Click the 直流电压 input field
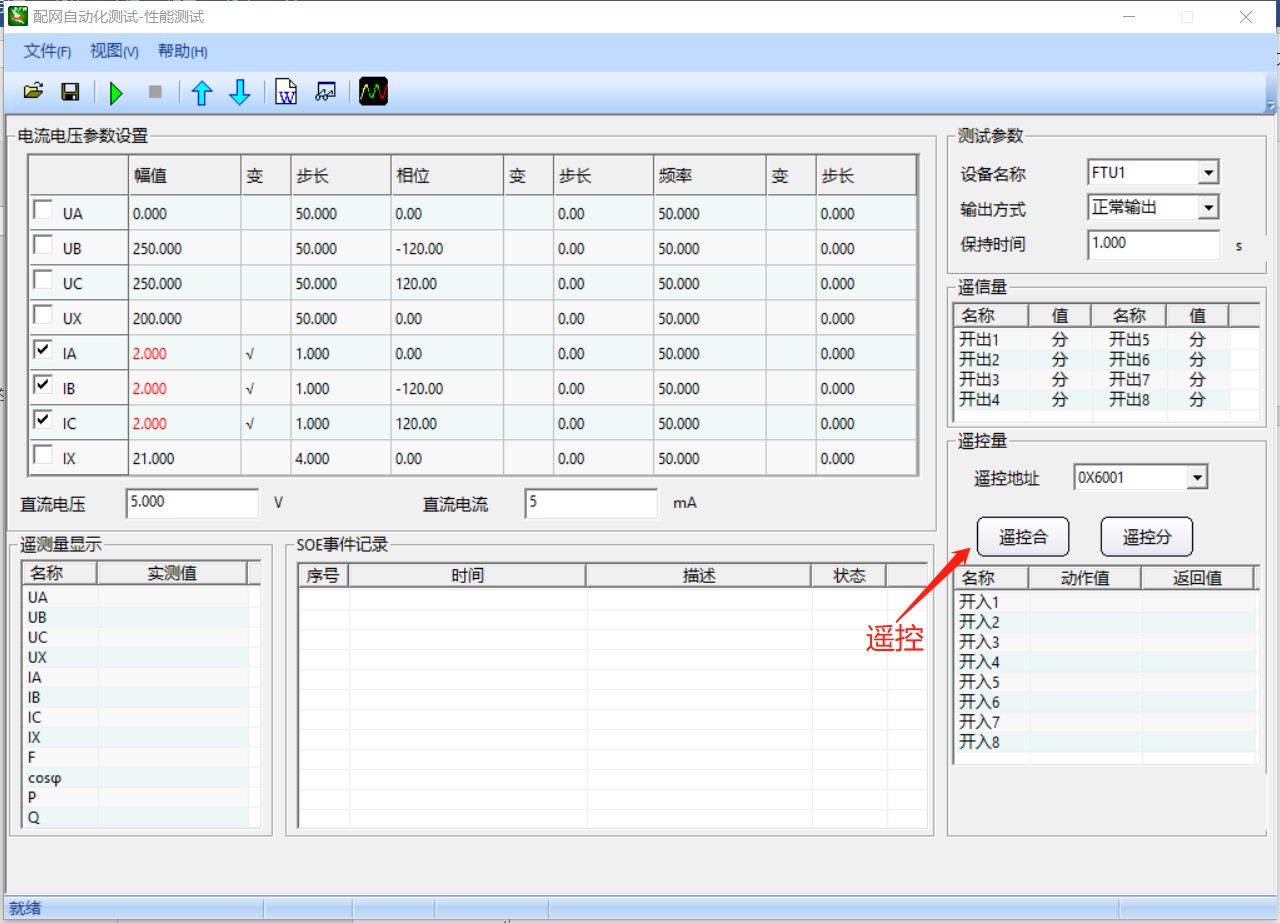The height and width of the screenshot is (923, 1280). click(192, 503)
